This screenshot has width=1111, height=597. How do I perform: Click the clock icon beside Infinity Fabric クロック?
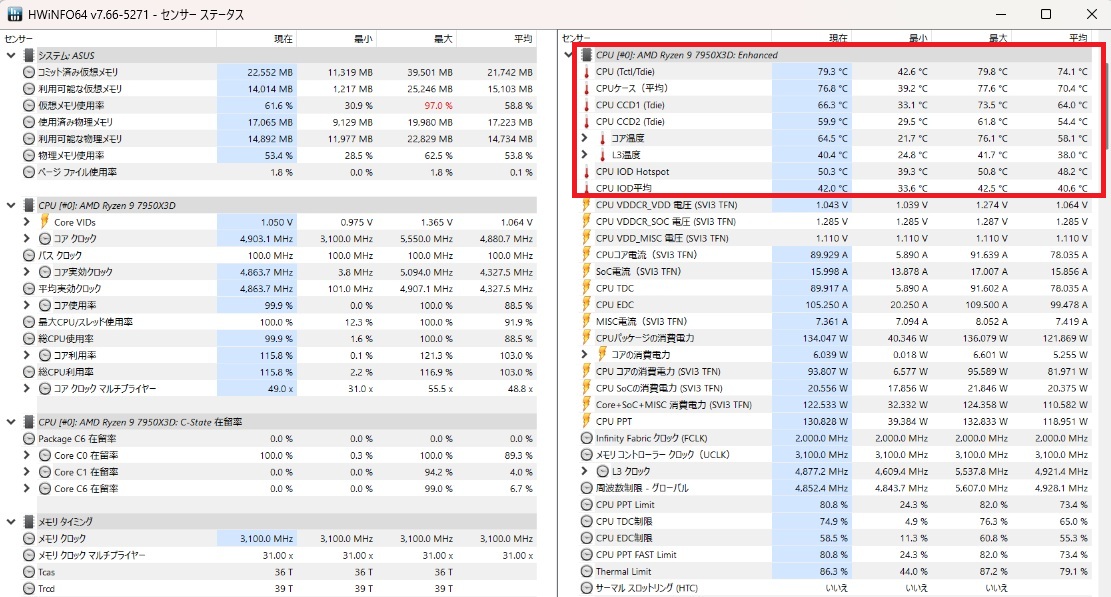[x=586, y=438]
